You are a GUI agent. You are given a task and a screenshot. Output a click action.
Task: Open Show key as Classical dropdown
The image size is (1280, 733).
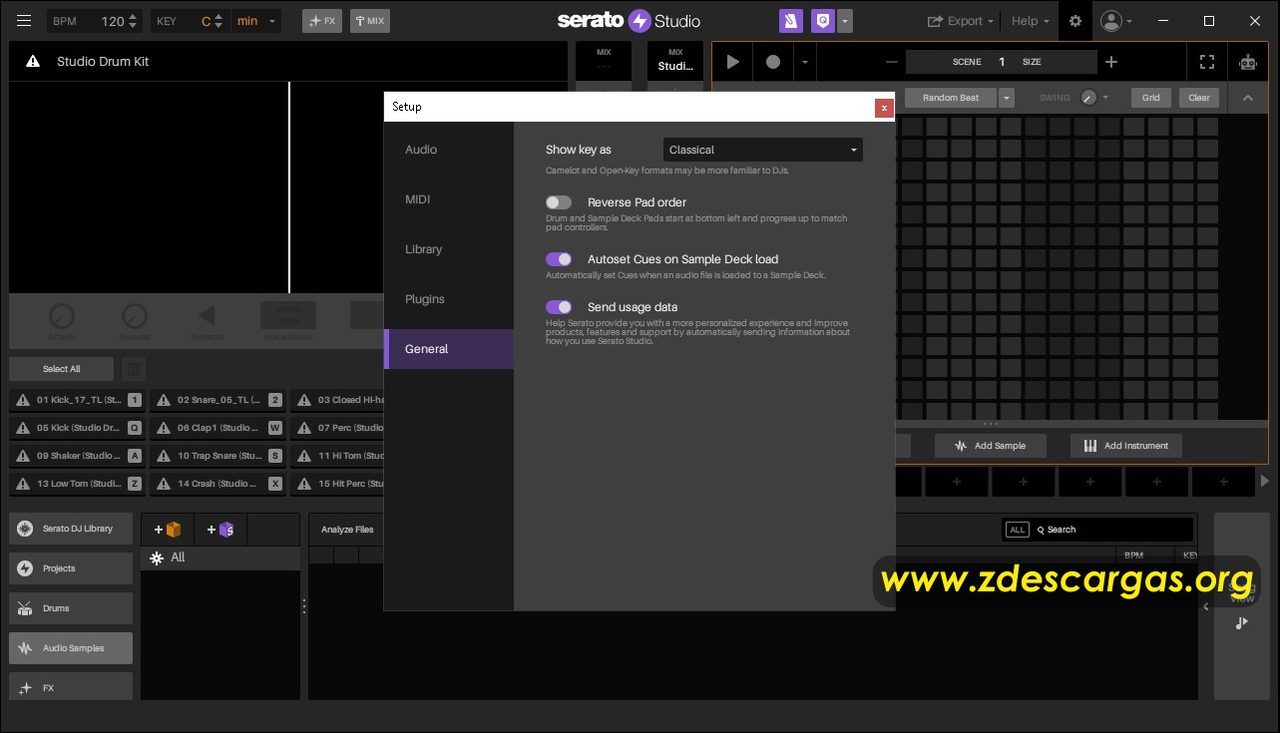[x=763, y=150]
